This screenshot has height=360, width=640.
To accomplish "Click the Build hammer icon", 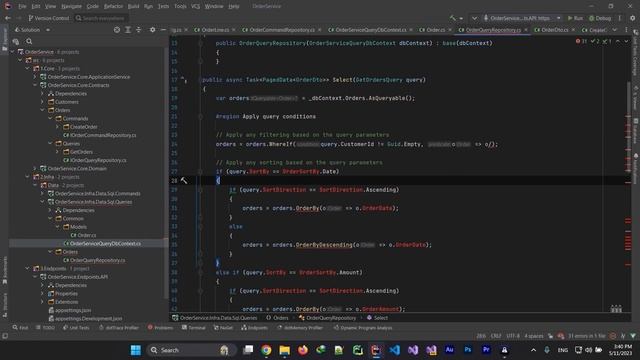I will pos(453,18).
